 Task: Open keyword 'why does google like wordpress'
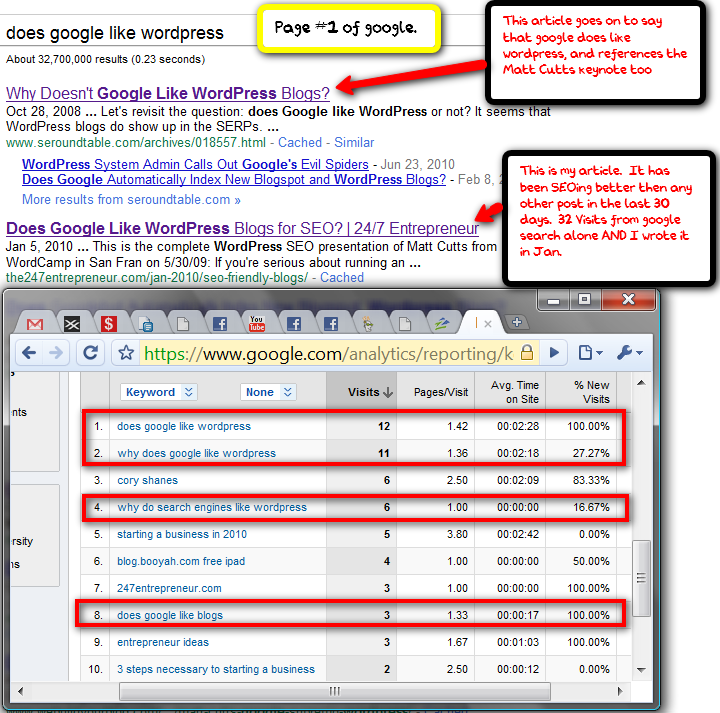[197, 454]
